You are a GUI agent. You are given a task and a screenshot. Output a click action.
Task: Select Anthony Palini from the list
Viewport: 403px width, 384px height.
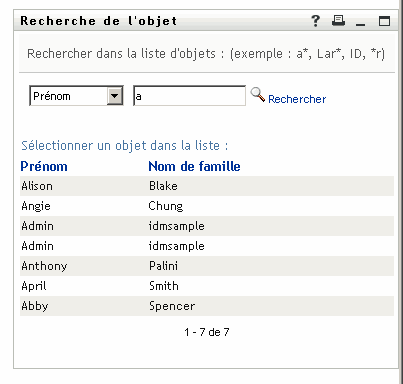click(x=207, y=266)
